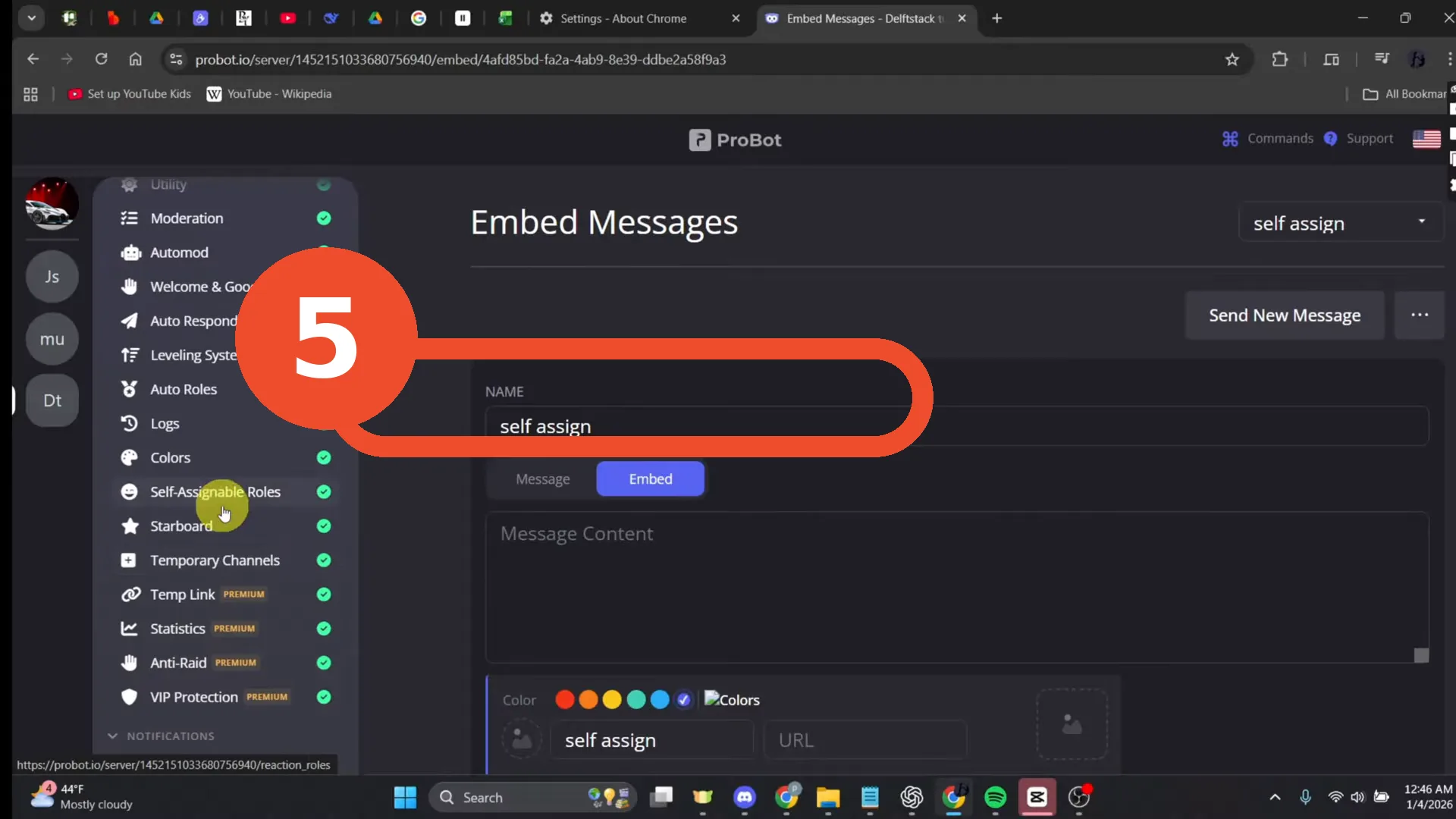This screenshot has width=1456, height=819.
Task: Switch to the Message tab
Action: [x=542, y=479]
